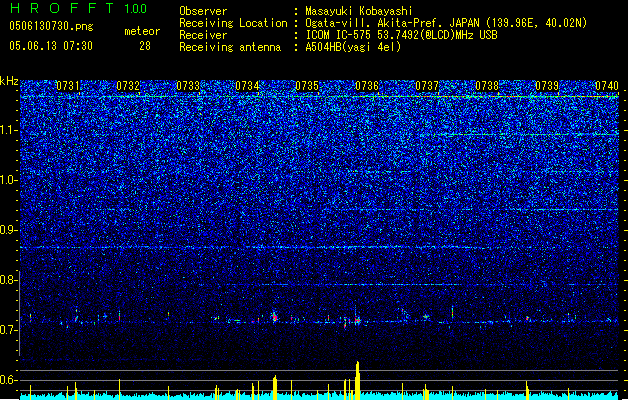Viewport: 629px width, 400px height.
Task: Click the HROFFT title text
Action: (61, 8)
